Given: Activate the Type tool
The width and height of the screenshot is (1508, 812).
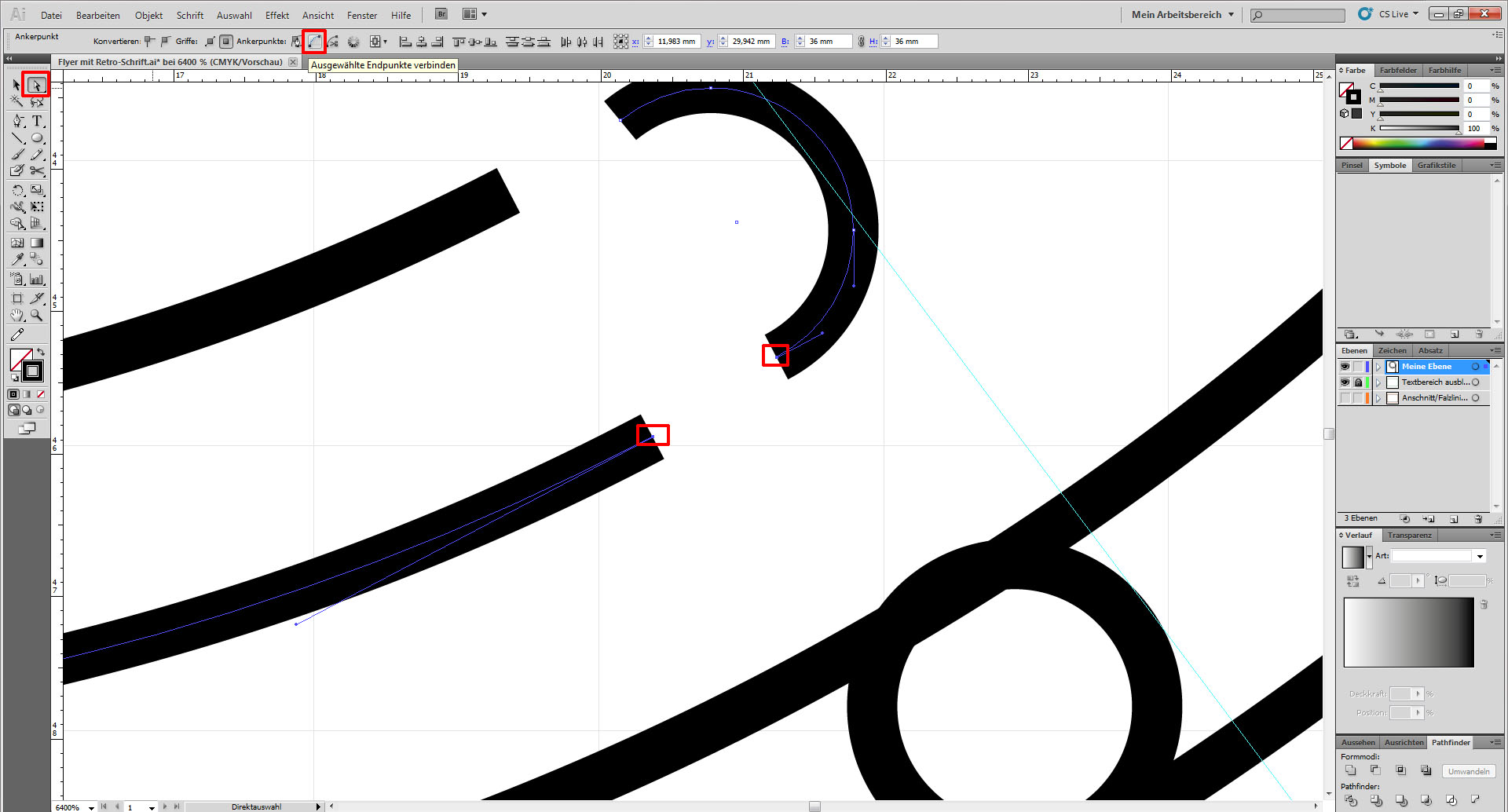Looking at the screenshot, I should (37, 121).
